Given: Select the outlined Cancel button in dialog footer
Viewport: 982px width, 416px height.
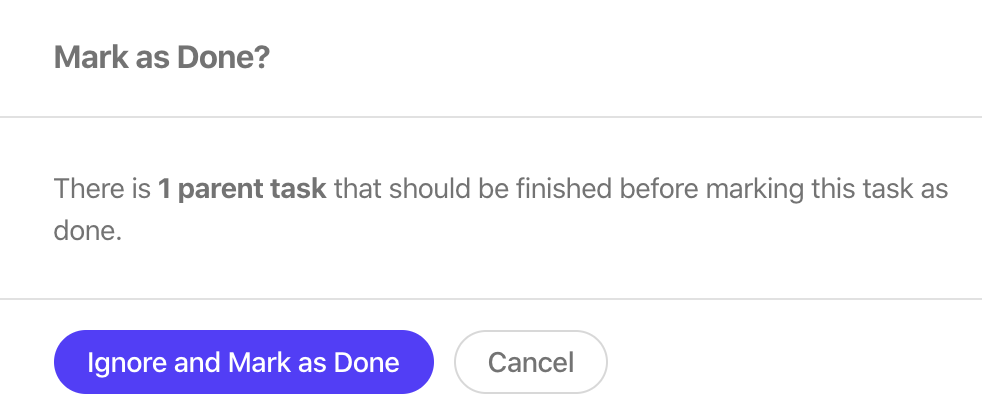Looking at the screenshot, I should tap(530, 362).
